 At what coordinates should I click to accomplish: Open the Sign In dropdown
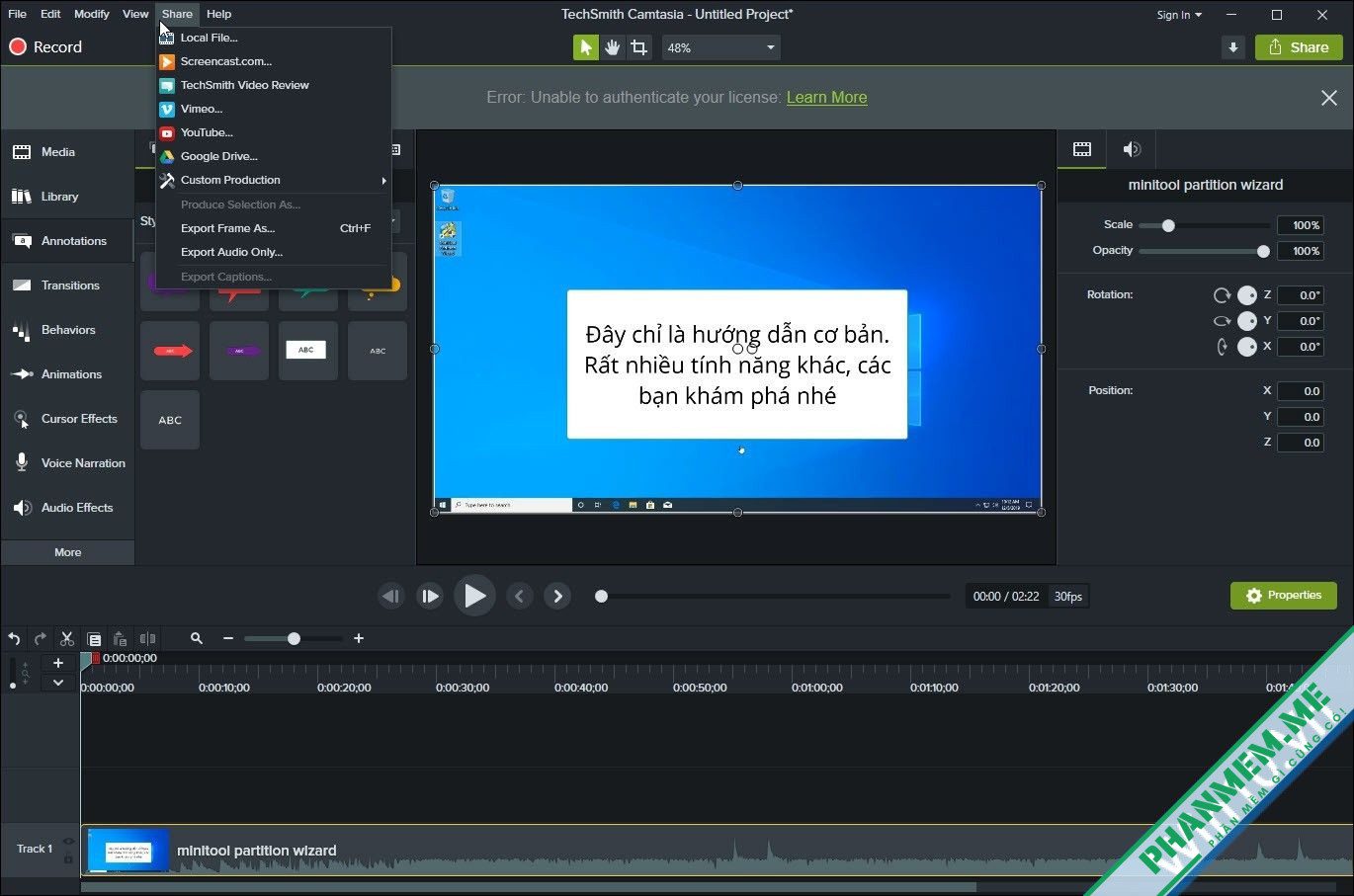pos(1179,15)
